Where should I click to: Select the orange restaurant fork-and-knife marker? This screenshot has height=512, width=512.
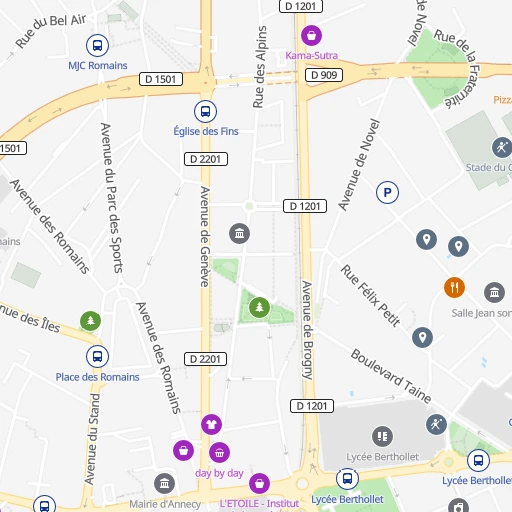click(x=454, y=287)
